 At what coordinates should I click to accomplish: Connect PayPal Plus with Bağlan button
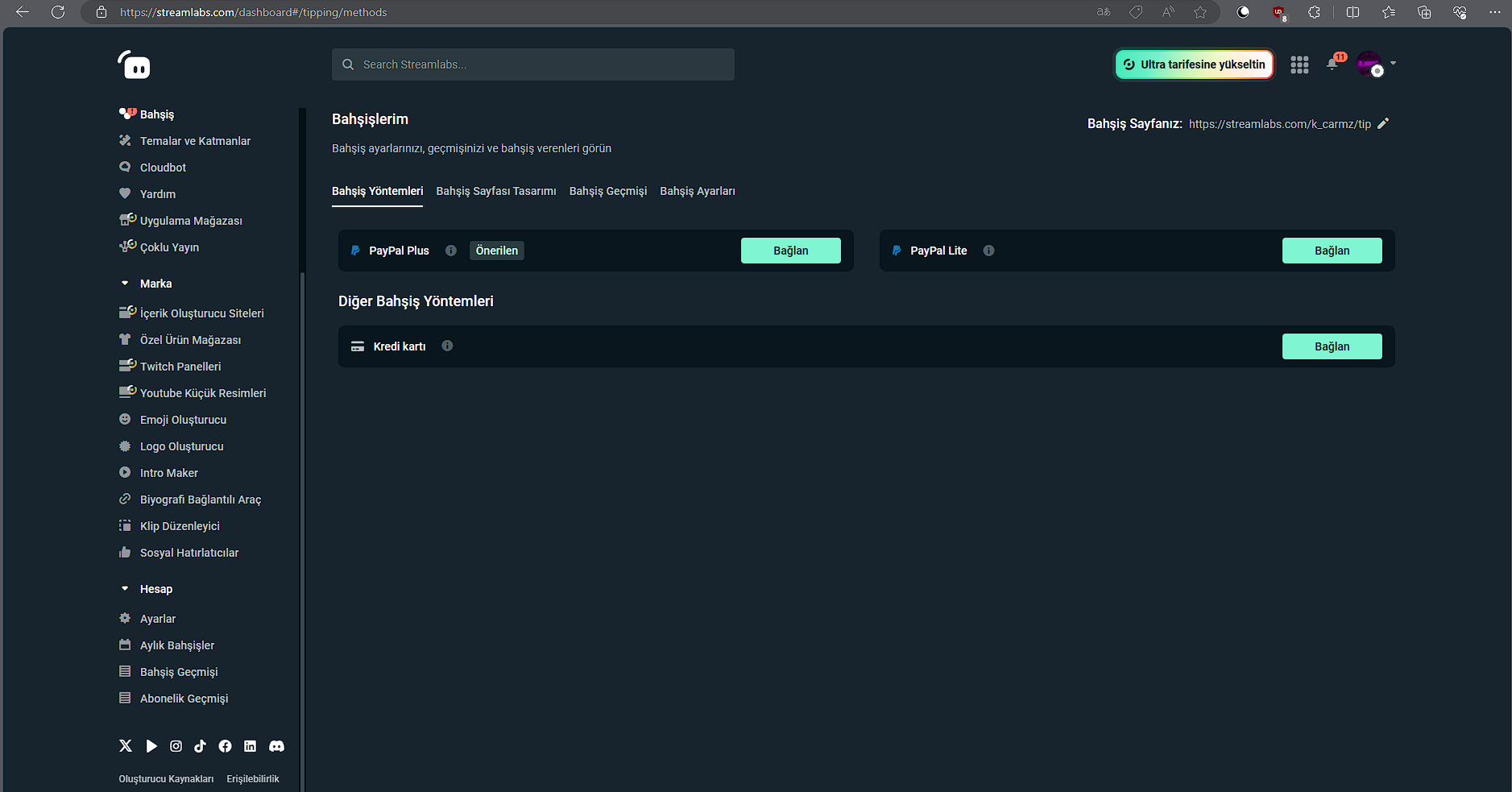[791, 251]
